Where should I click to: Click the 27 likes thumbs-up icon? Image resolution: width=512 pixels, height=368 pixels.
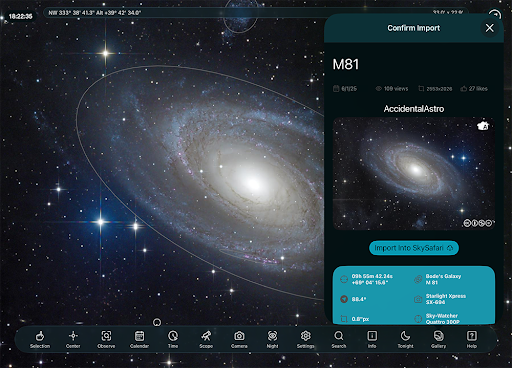tap(463, 89)
